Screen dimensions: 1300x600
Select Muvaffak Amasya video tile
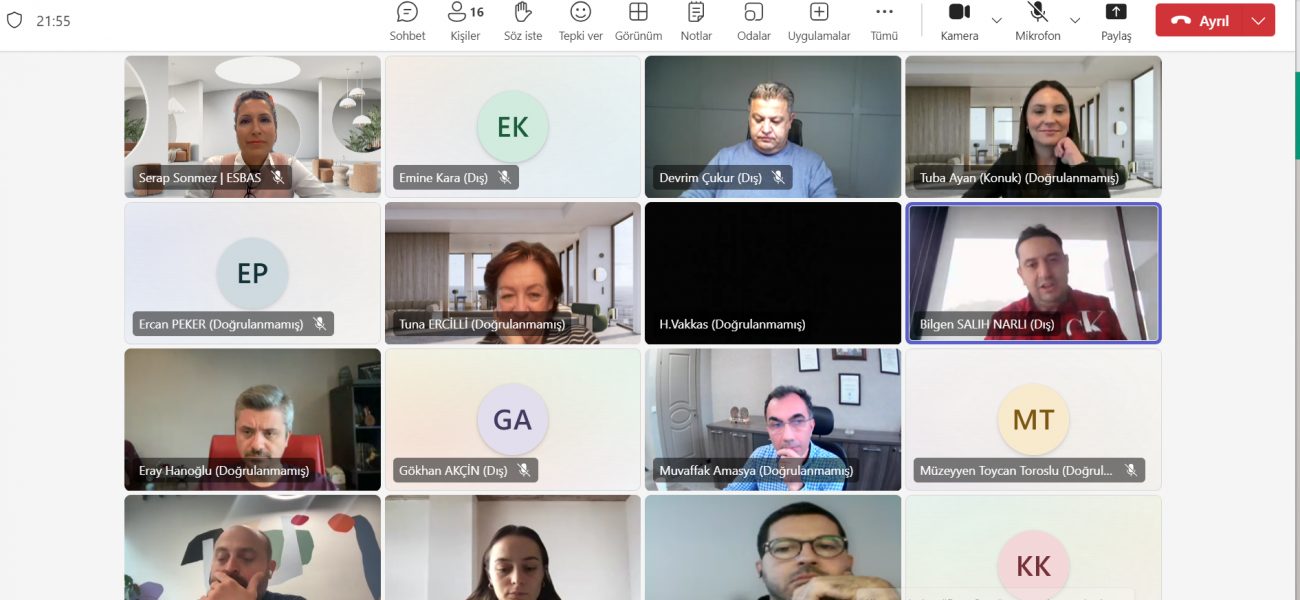click(x=773, y=419)
